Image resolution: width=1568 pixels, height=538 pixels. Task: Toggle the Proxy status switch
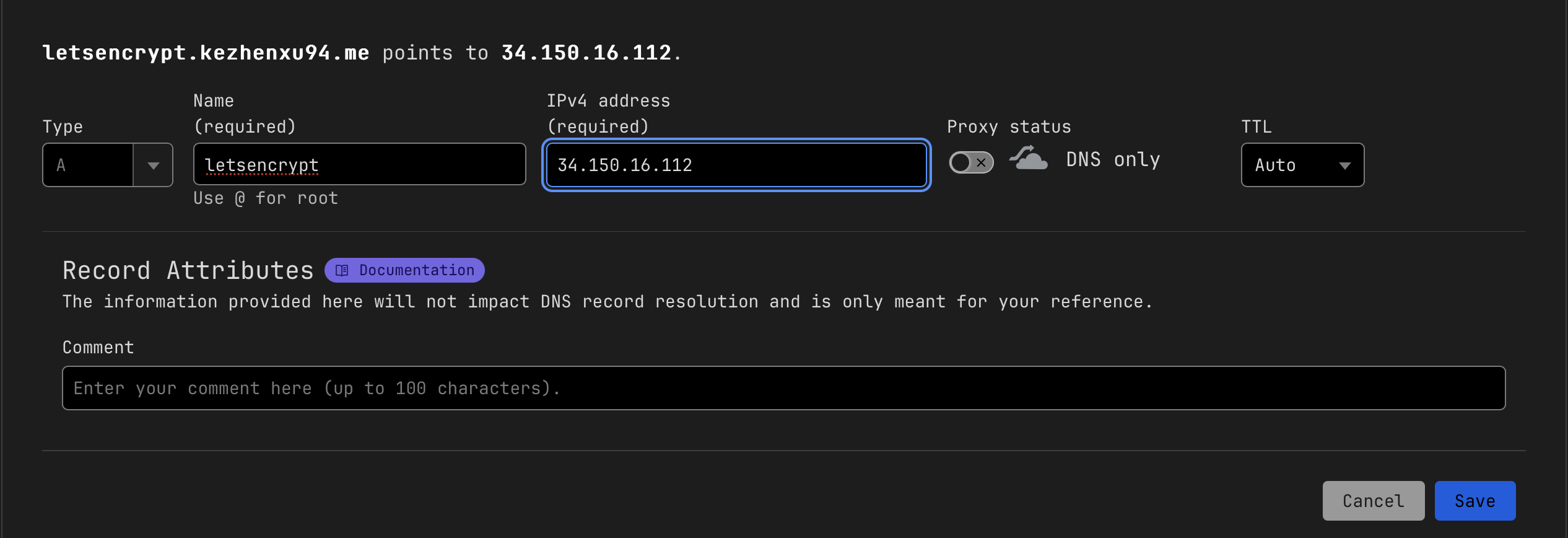[x=971, y=163]
